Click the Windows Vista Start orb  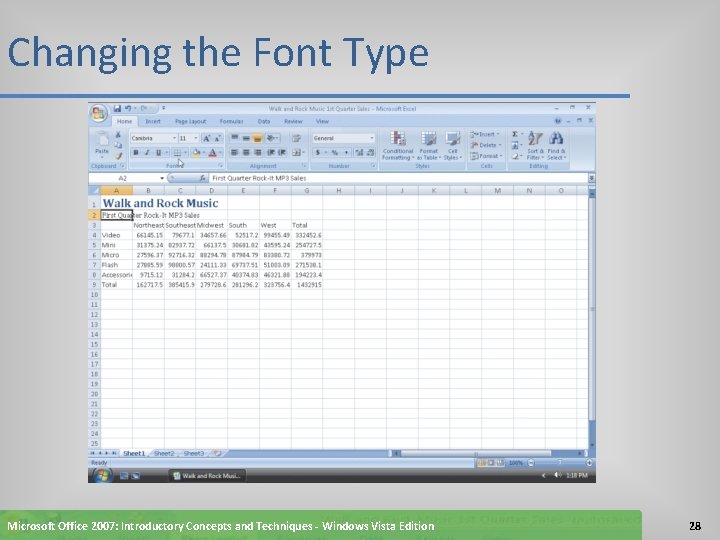tap(102, 476)
